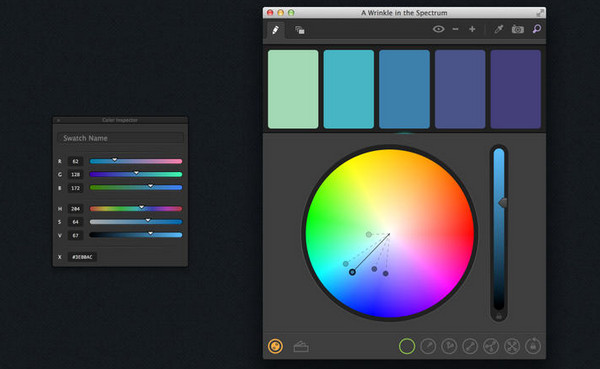Select the dark purple swatch
The image size is (600, 369).
coord(516,89)
